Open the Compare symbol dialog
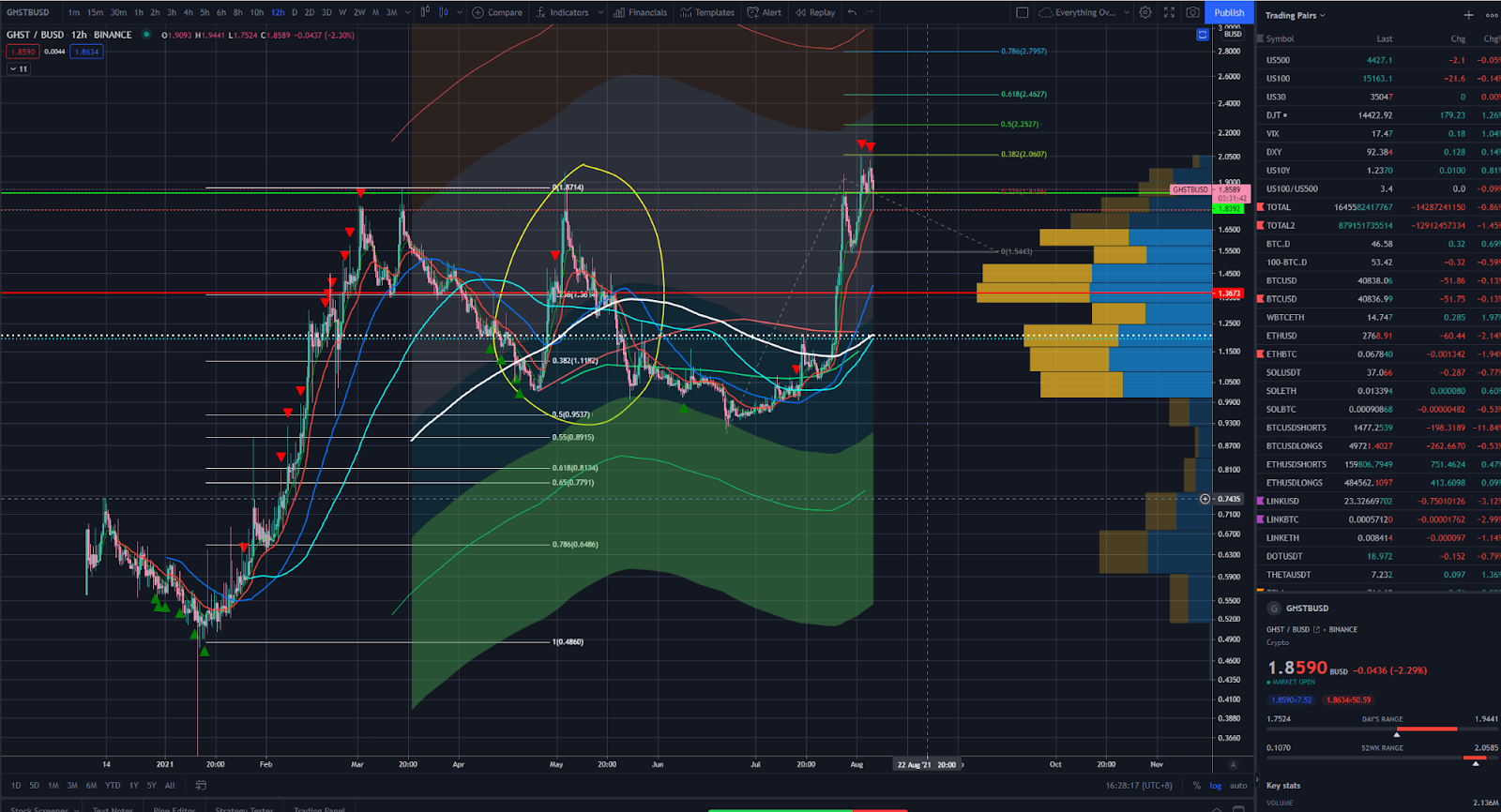The height and width of the screenshot is (812, 1501). pos(497,12)
